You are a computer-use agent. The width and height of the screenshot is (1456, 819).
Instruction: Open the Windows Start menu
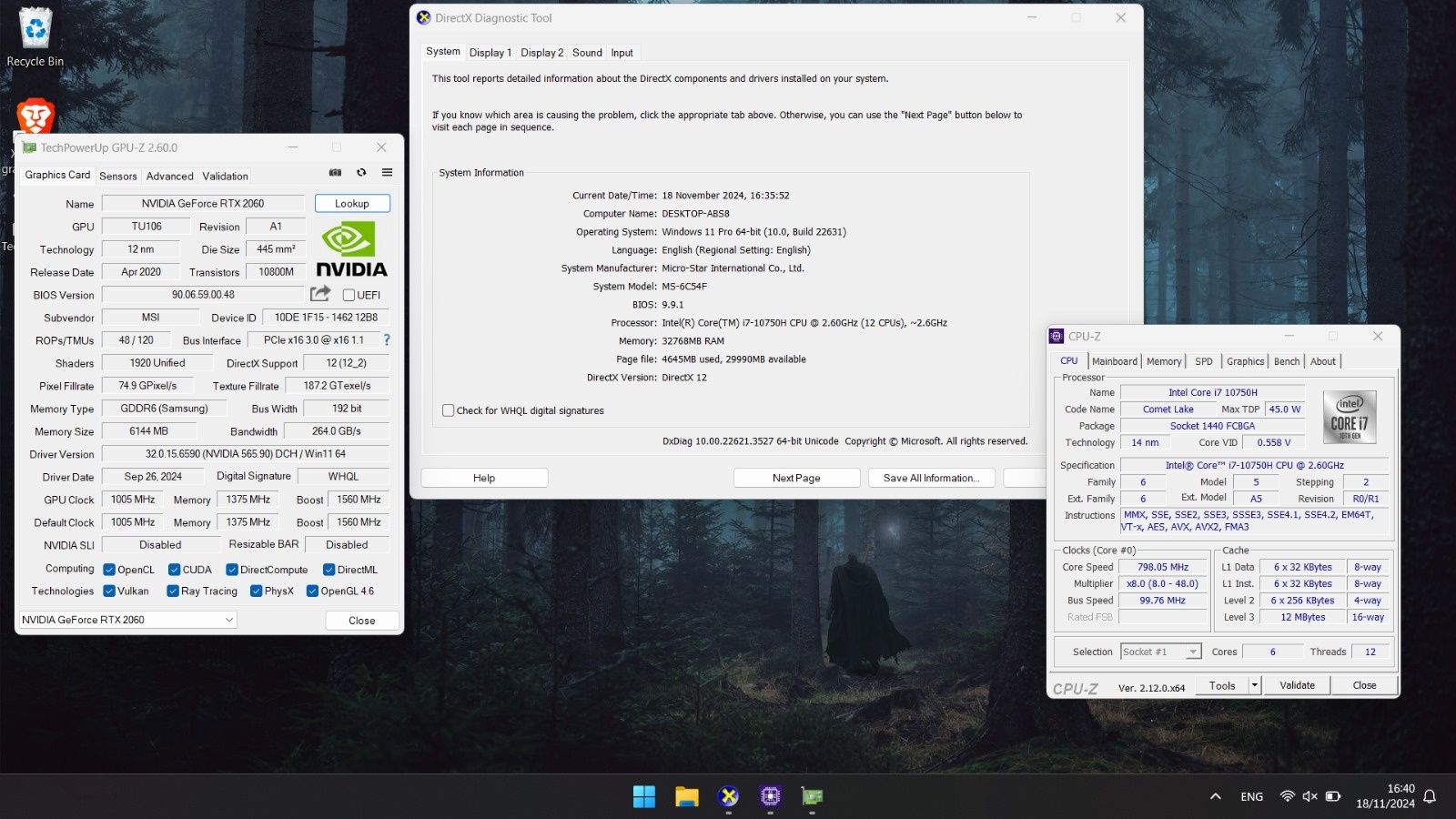pos(644,796)
